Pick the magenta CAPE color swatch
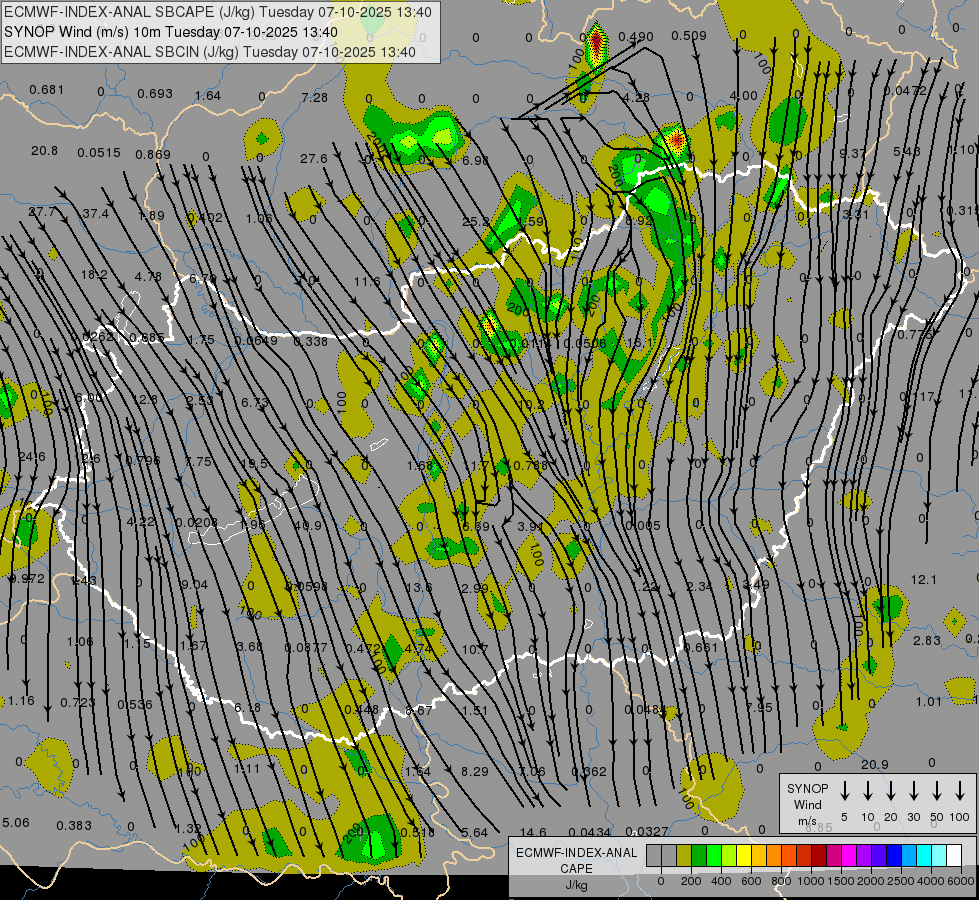 [x=850, y=855]
